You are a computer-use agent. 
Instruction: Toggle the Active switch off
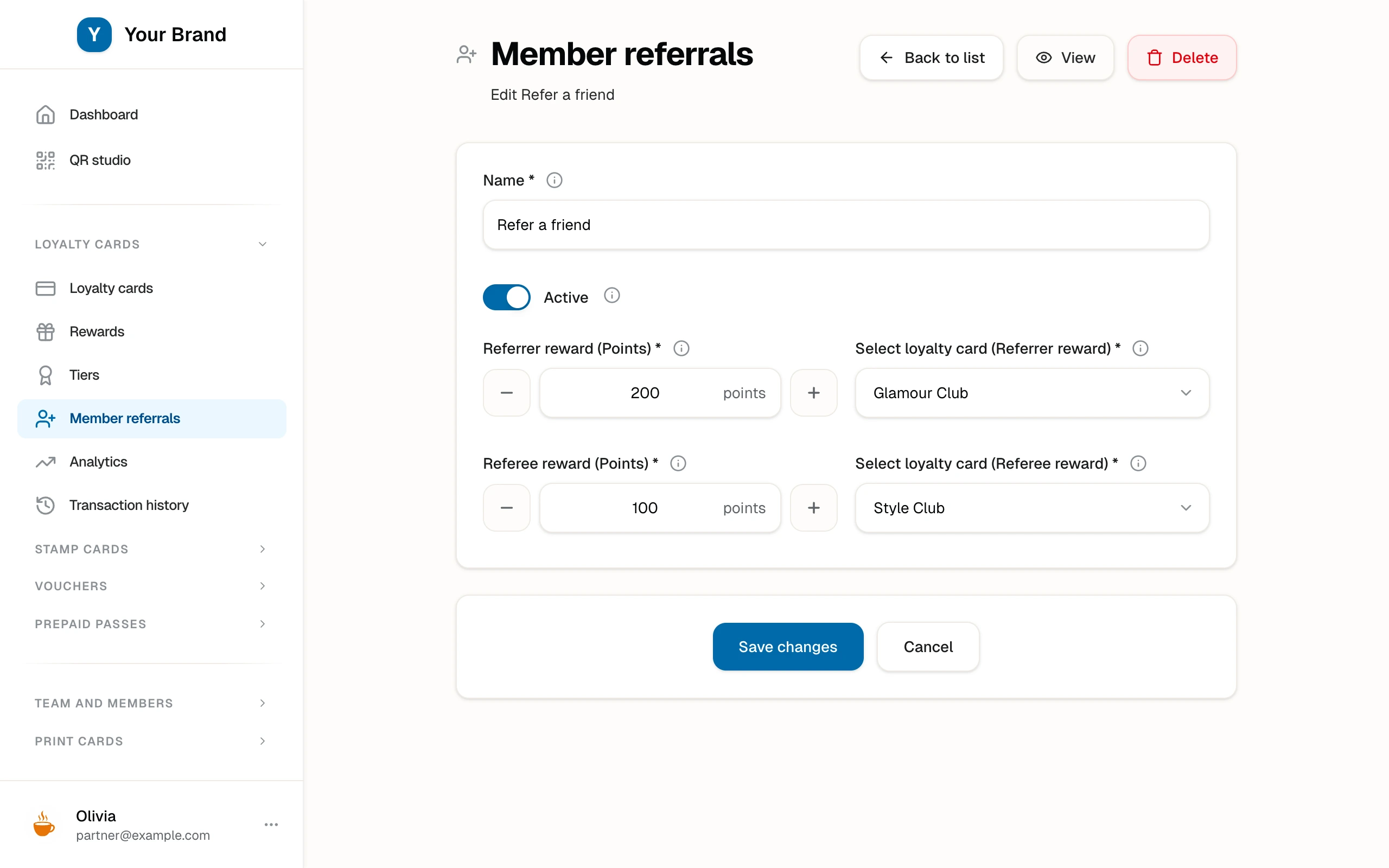point(506,297)
